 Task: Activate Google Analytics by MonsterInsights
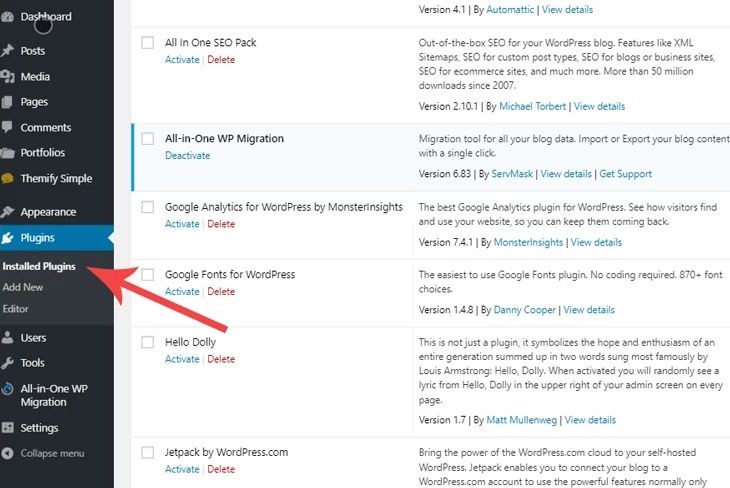coord(182,224)
